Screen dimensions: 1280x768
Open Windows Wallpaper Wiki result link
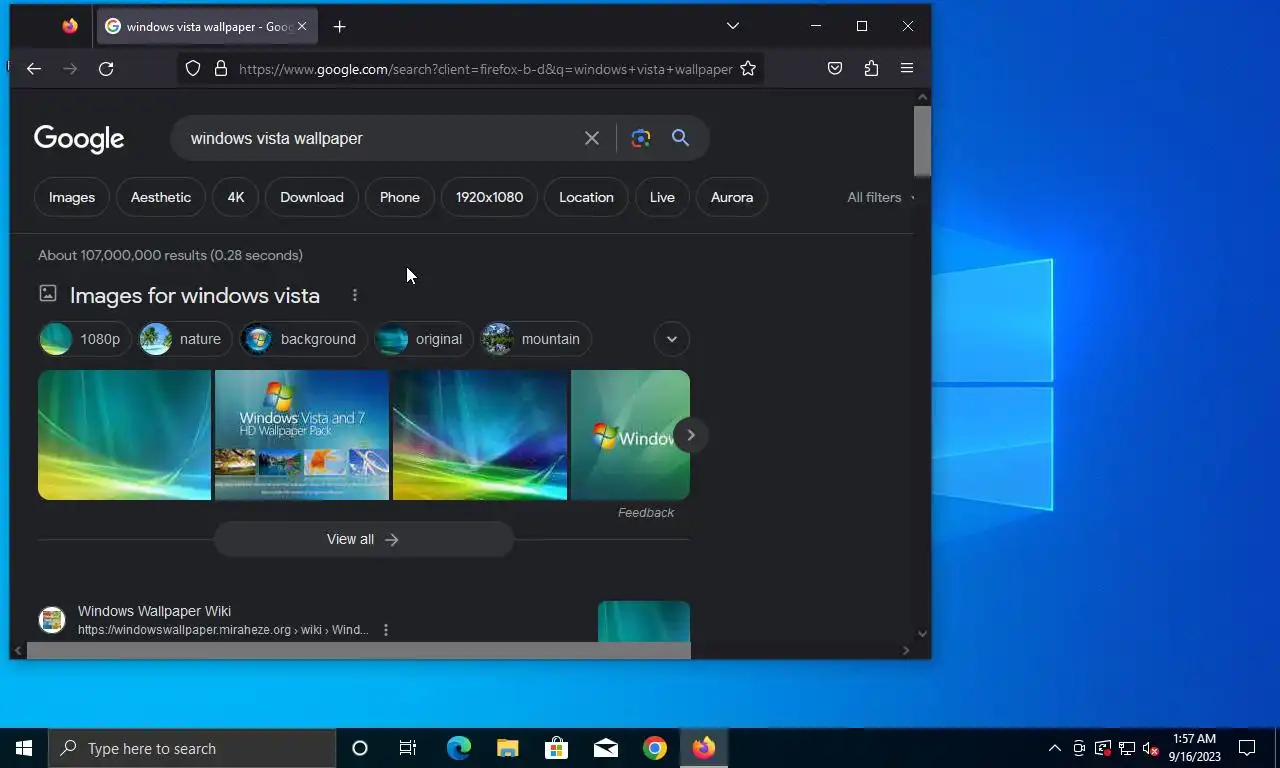pyautogui.click(x=154, y=611)
